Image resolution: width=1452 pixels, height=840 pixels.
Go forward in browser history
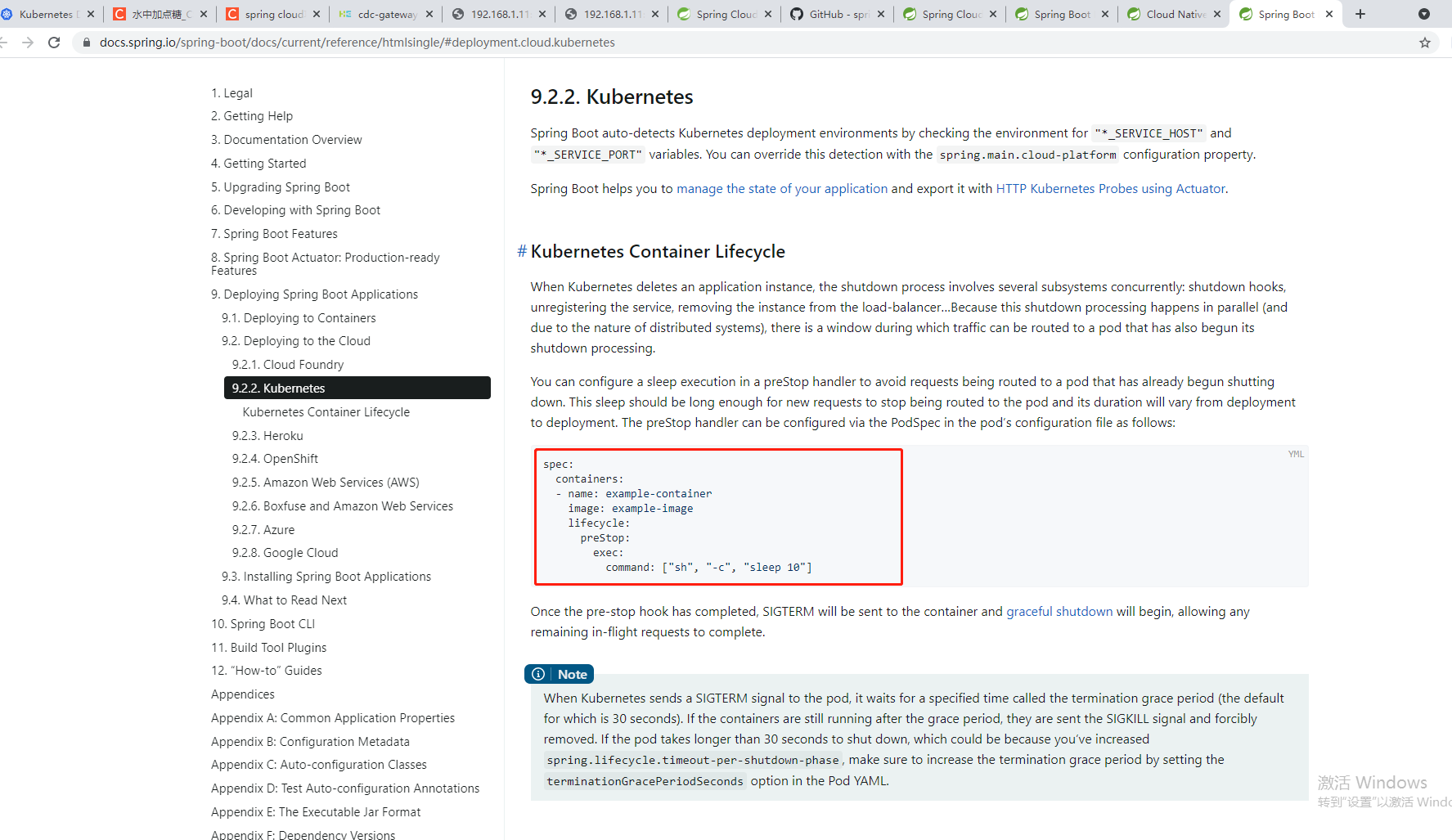point(28,43)
